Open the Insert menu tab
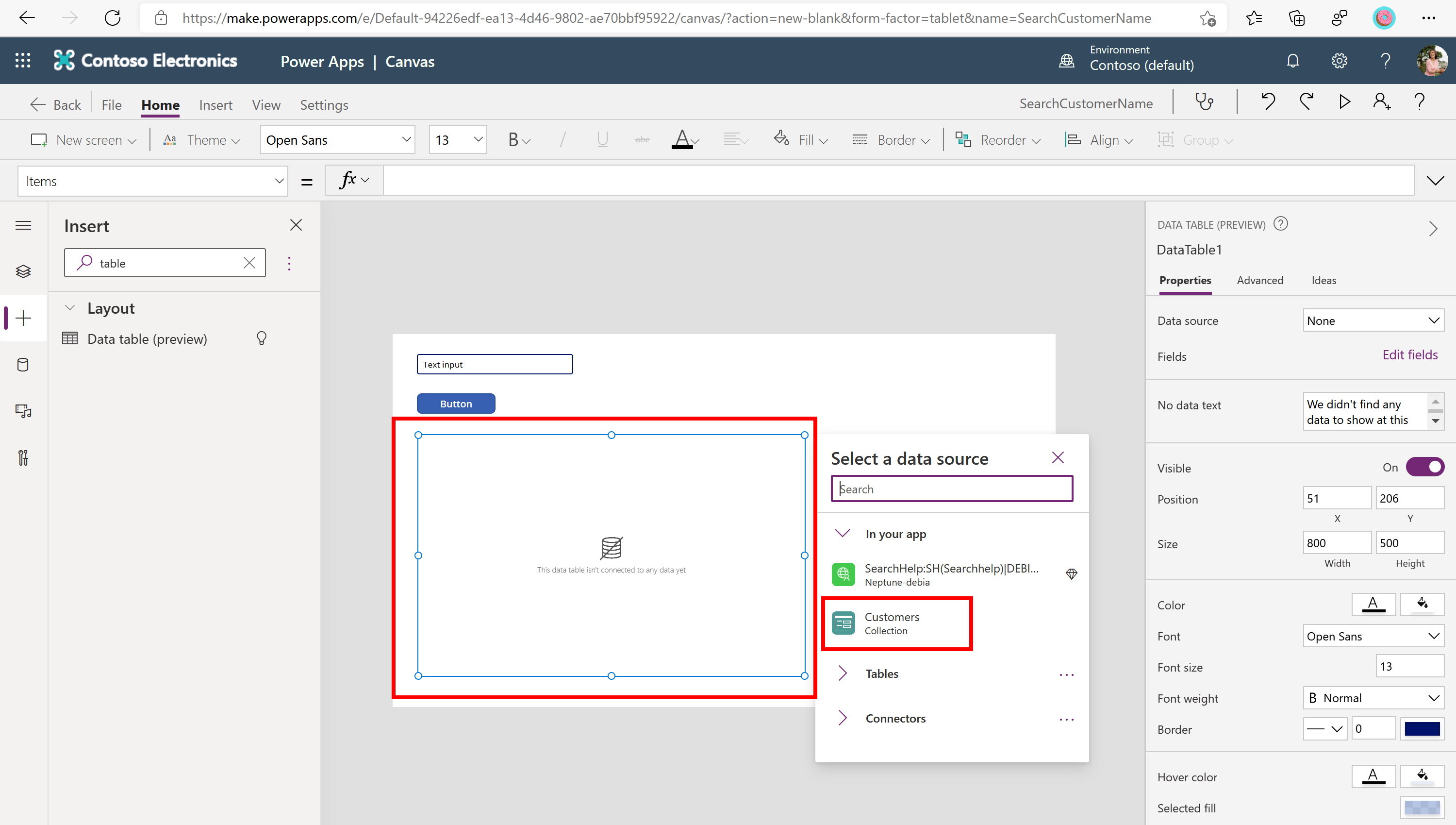This screenshot has height=825, width=1456. click(215, 105)
